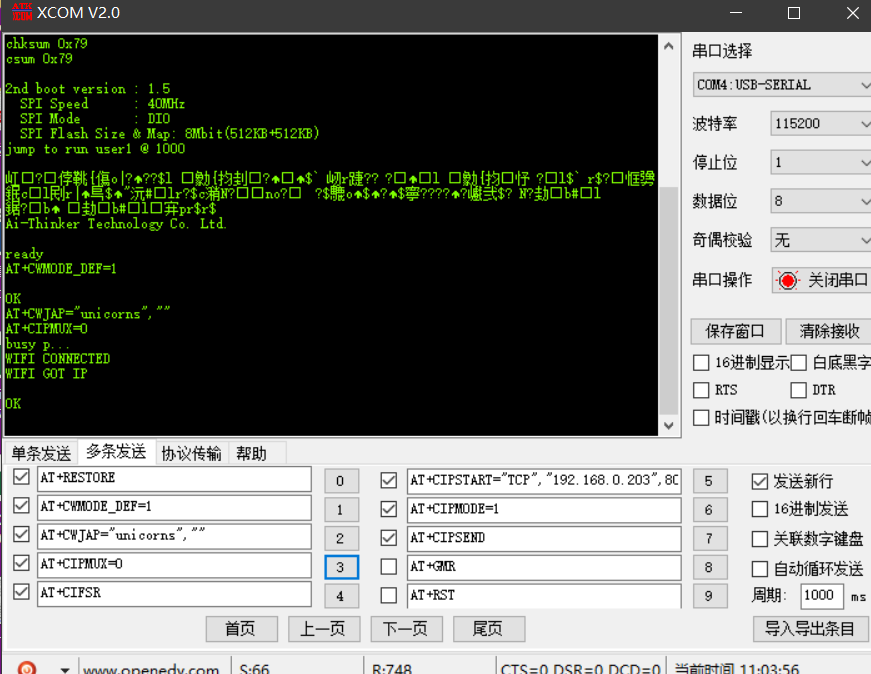
Task: Click send button 9
Action: 709,596
